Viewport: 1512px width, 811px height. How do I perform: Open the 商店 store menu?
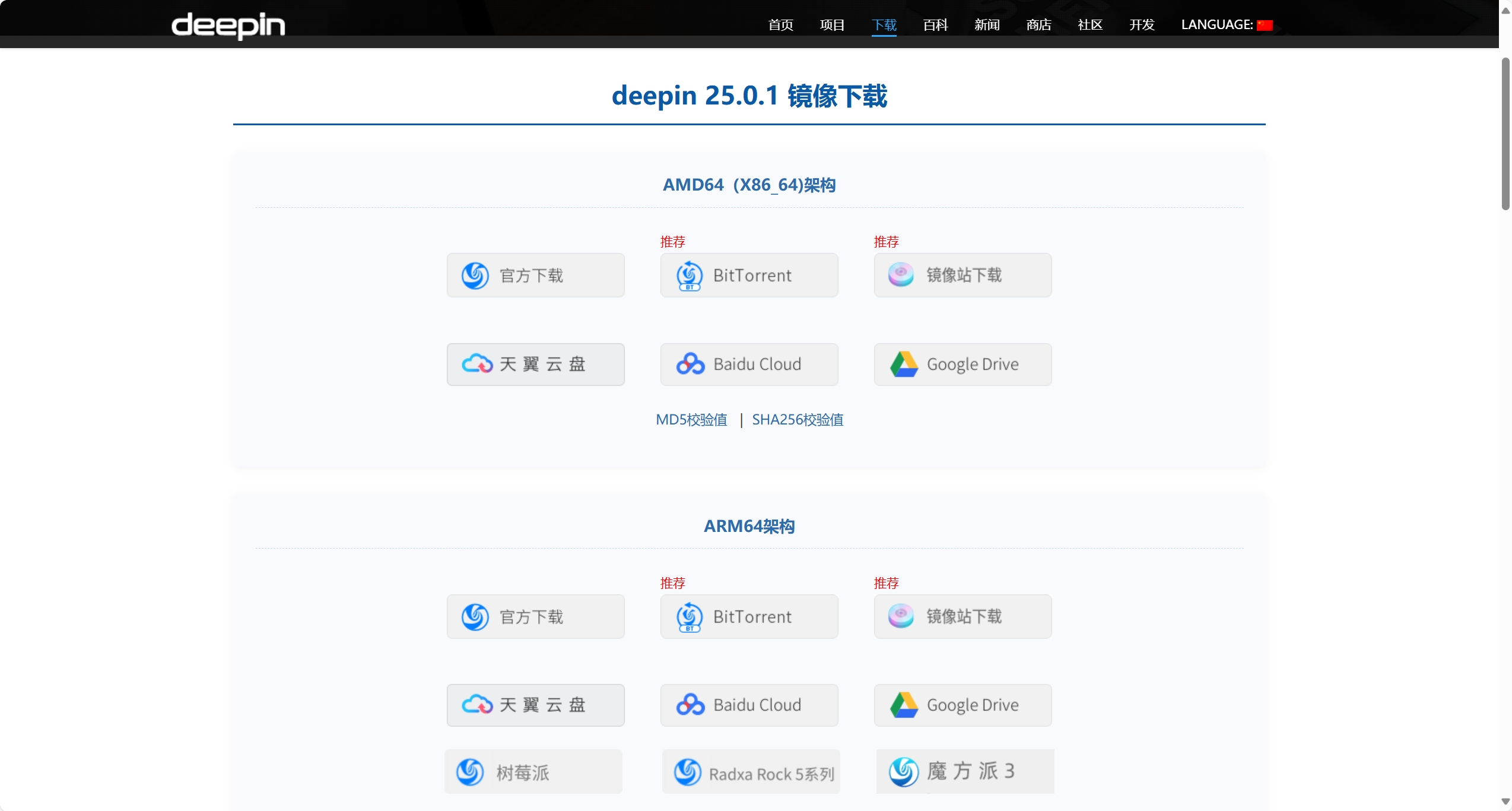[x=1038, y=24]
